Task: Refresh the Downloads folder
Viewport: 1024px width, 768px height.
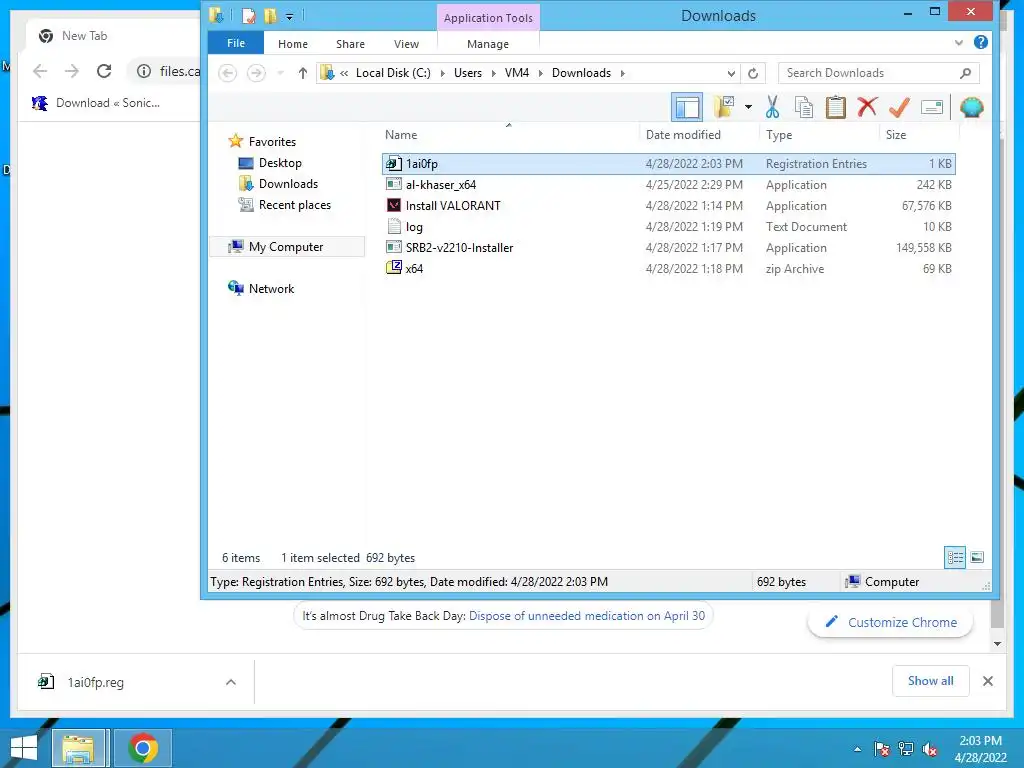Action: [753, 73]
